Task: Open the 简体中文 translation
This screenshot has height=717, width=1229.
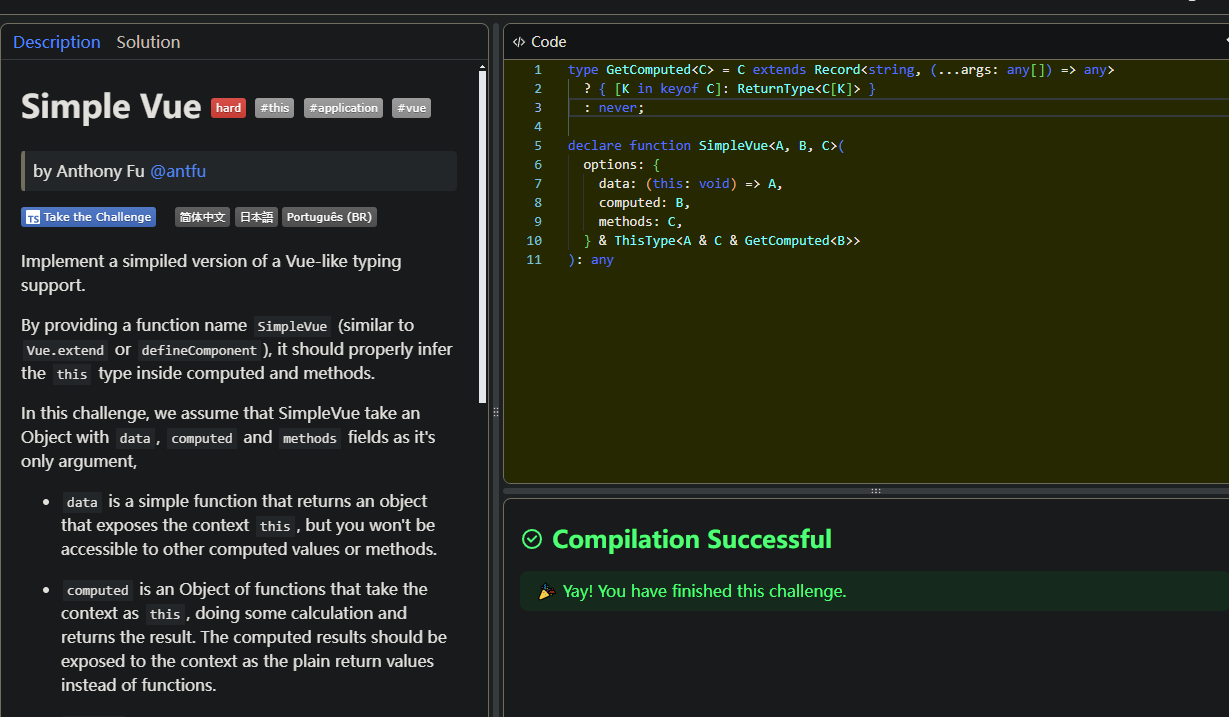Action: tap(203, 217)
